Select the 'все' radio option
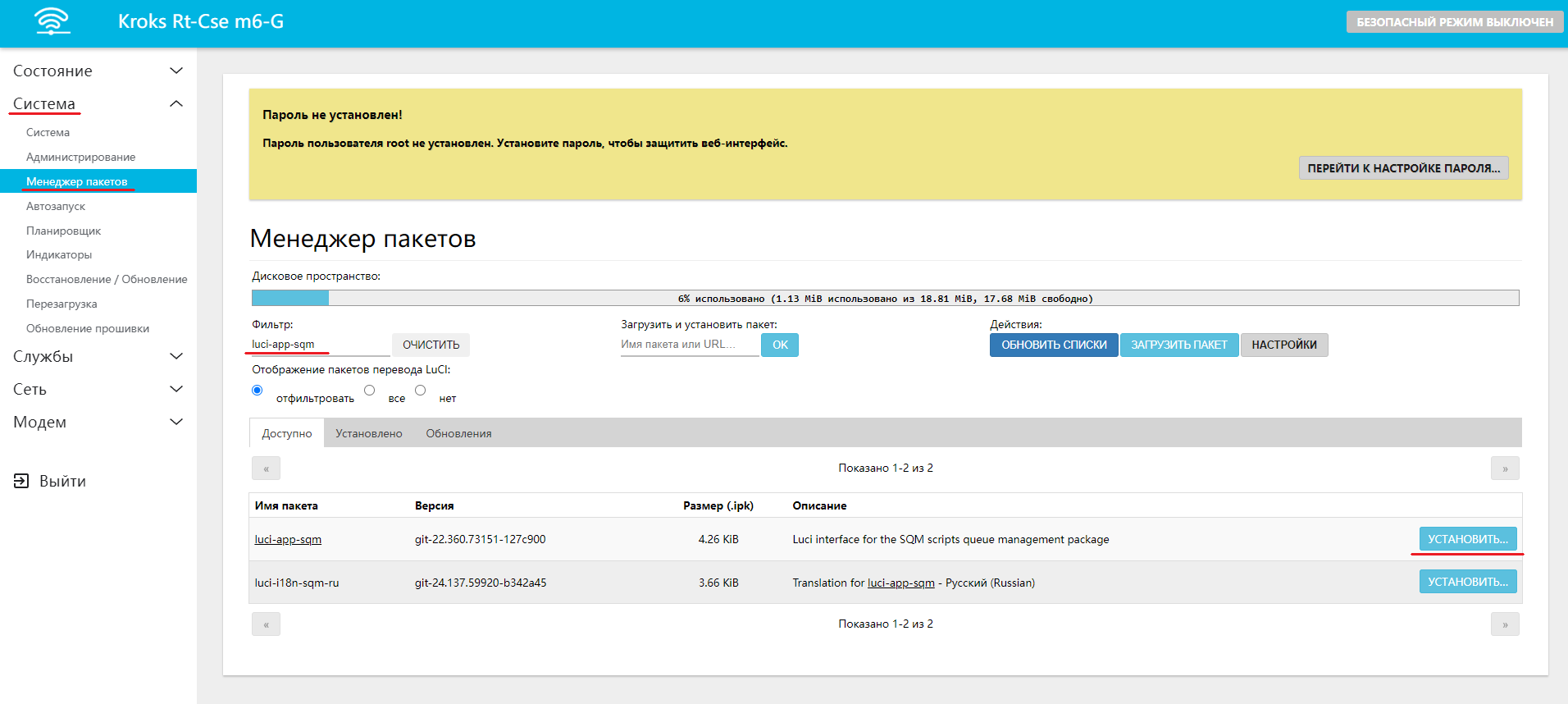This screenshot has height=704, width=1568. coord(370,391)
